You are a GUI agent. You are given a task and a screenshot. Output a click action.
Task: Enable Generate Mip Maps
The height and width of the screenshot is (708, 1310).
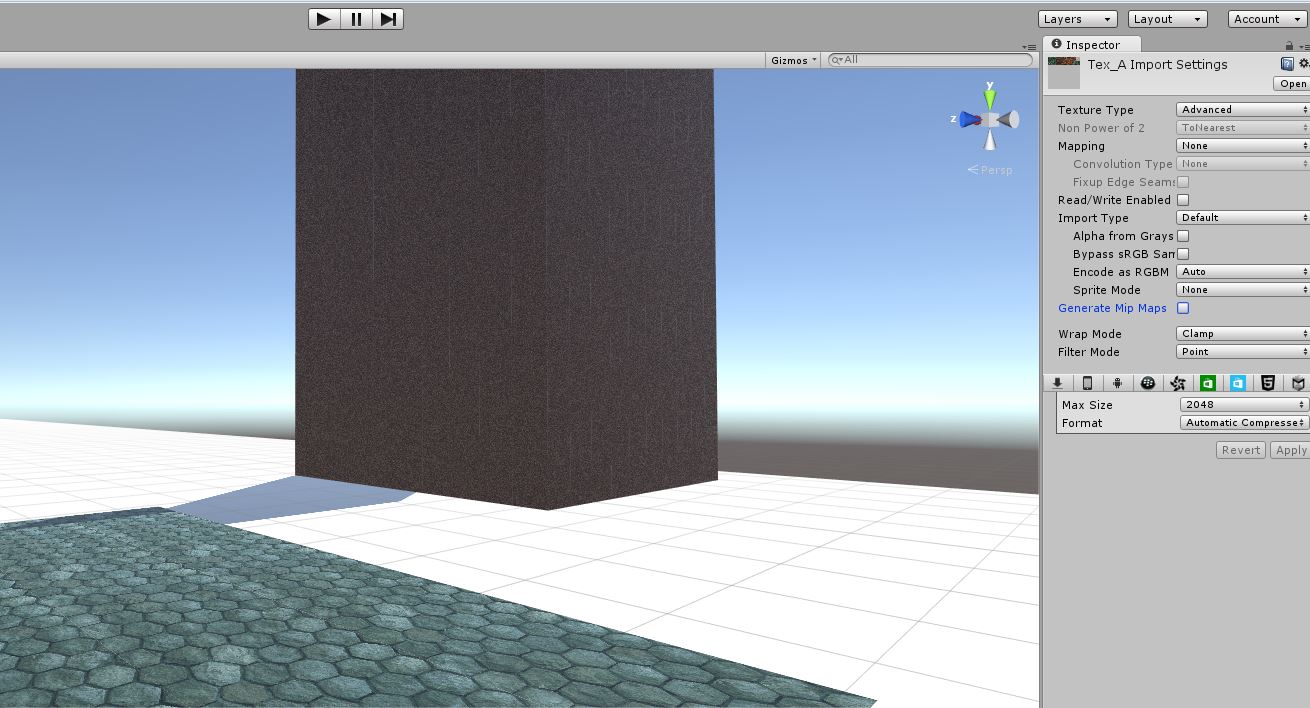tap(1183, 308)
